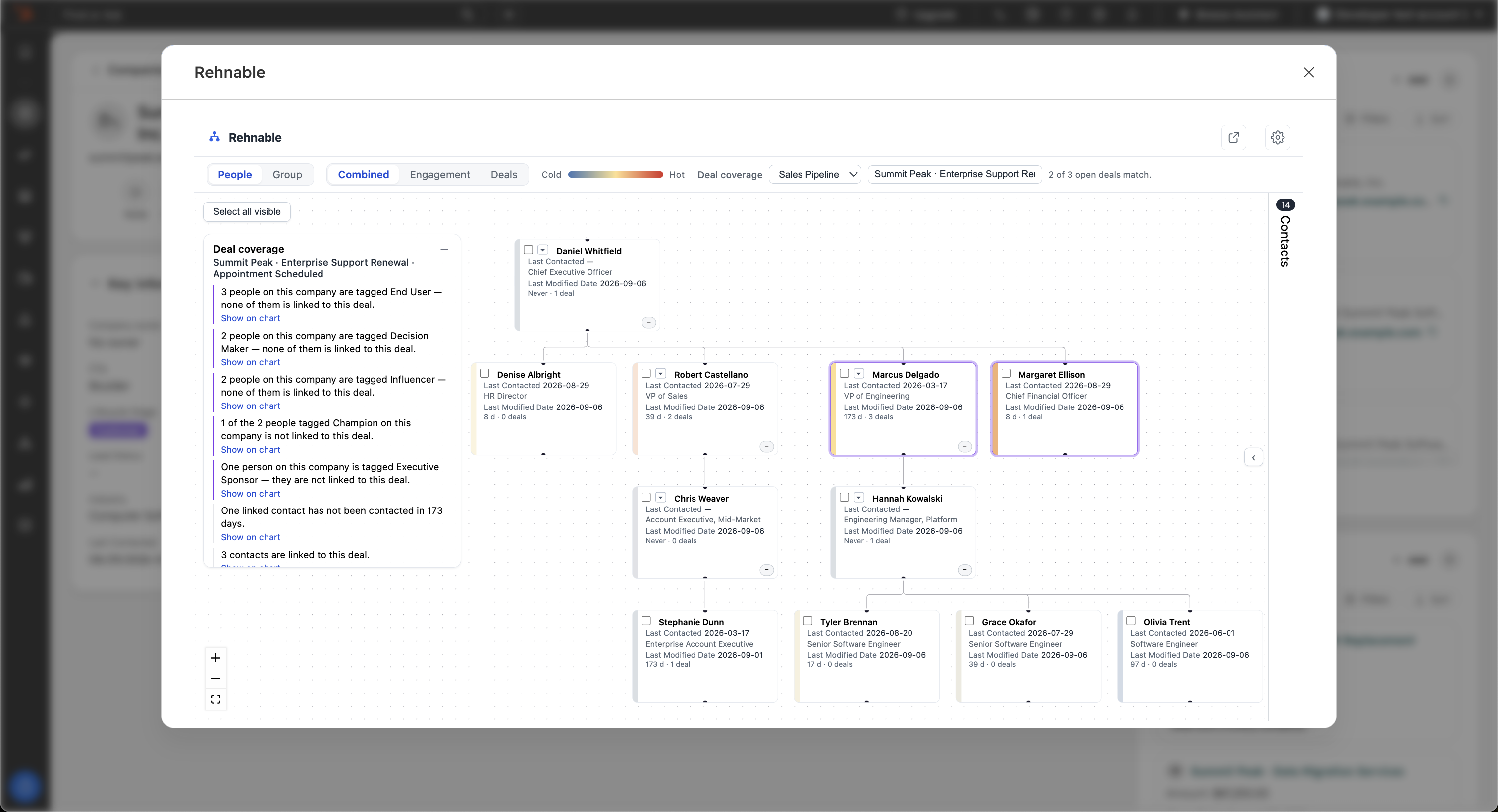This screenshot has height=812, width=1498.
Task: Zoom in on the org chart
Action: click(216, 658)
